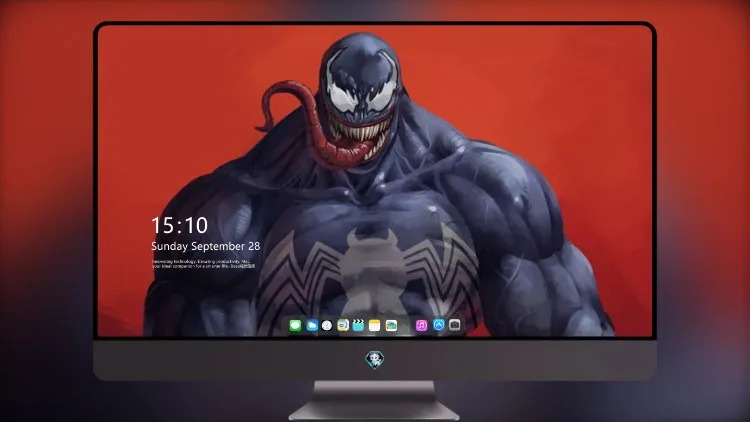Open the gray Camera app icon
This screenshot has height=422, width=750.
click(x=454, y=325)
